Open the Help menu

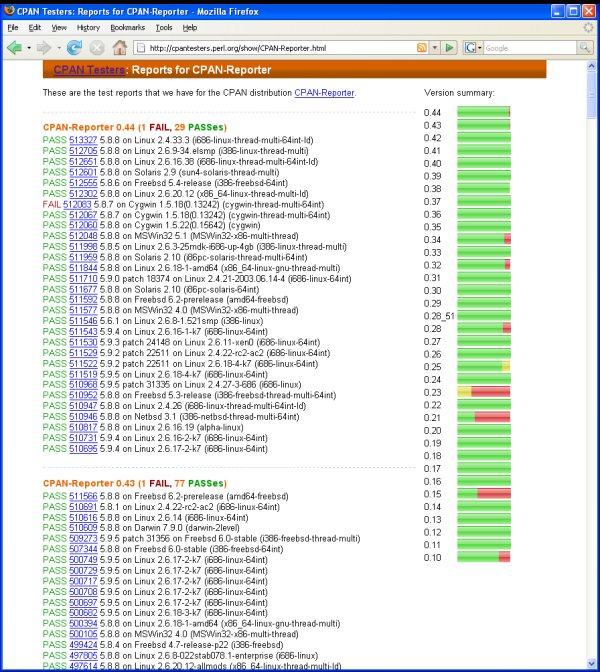click(190, 28)
